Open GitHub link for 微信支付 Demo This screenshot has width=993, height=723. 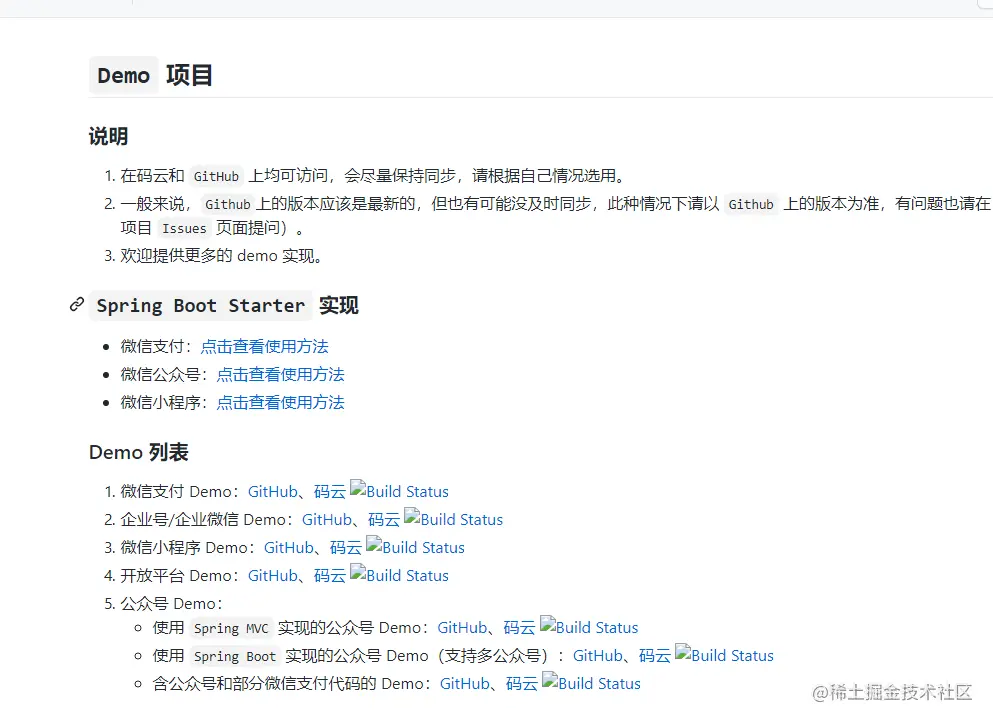point(272,492)
